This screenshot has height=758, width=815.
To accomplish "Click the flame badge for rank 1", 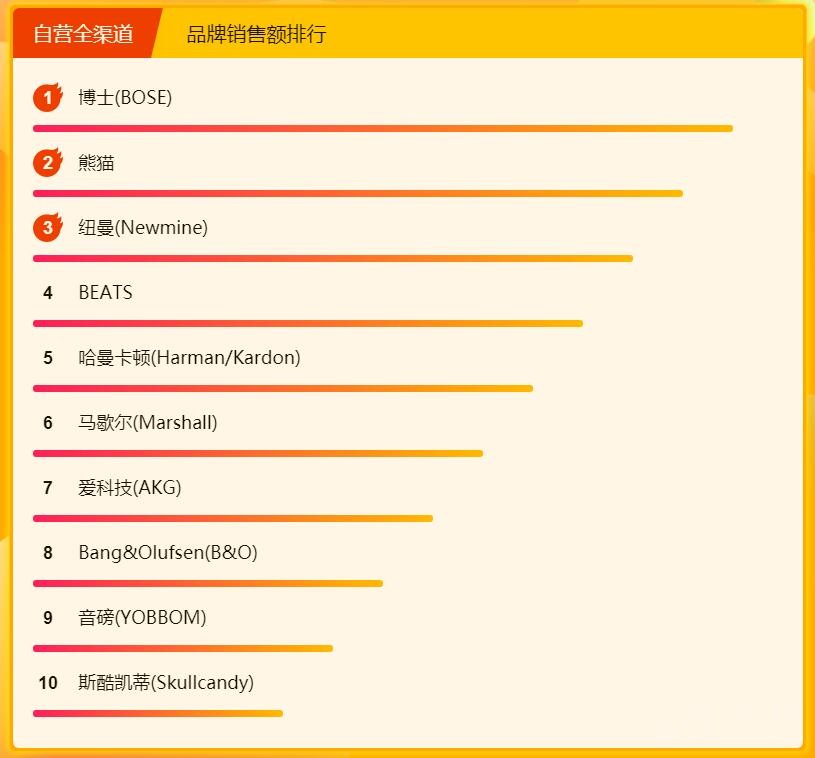I will [x=47, y=98].
